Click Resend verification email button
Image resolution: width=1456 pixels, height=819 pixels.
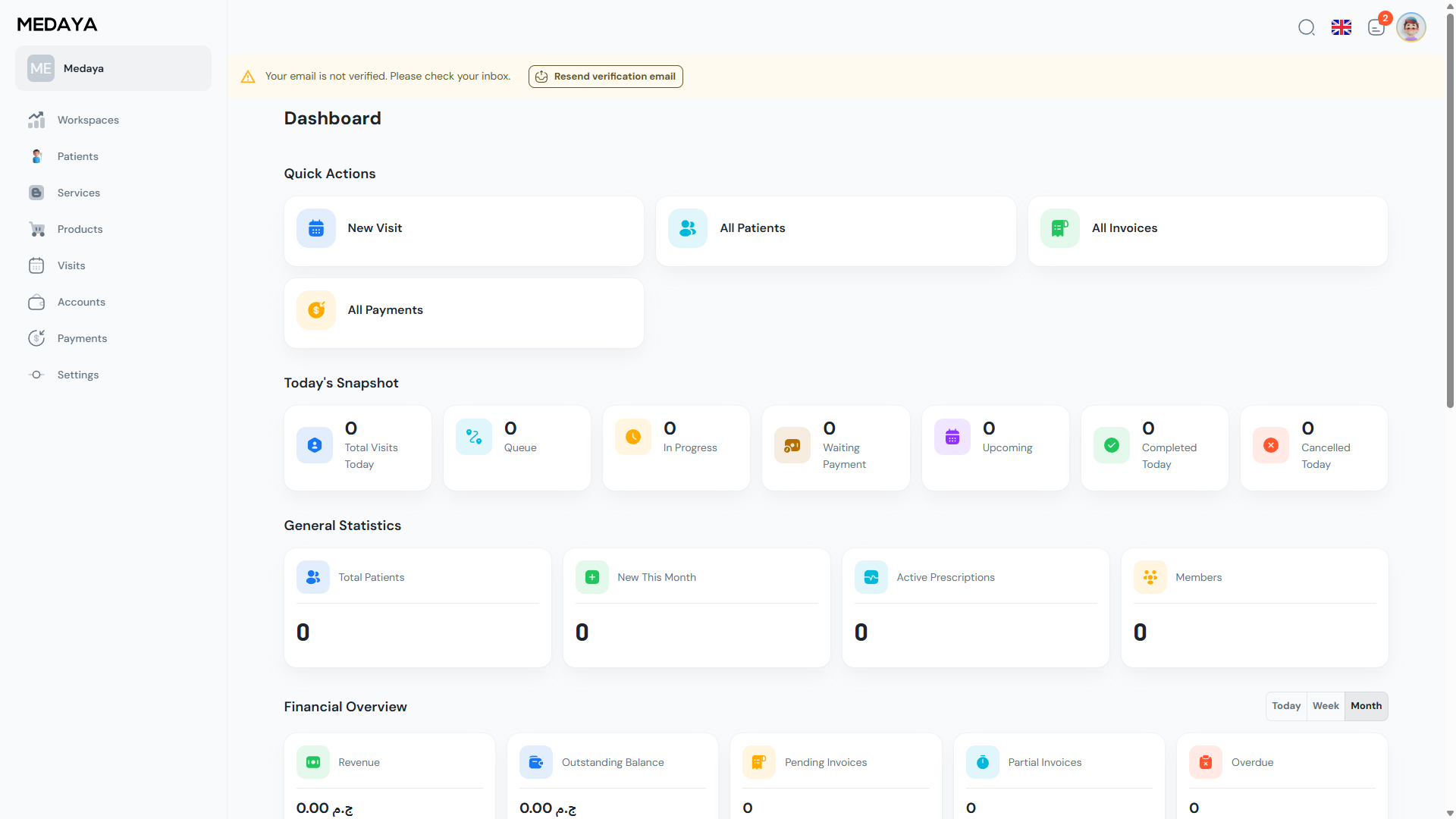(605, 77)
